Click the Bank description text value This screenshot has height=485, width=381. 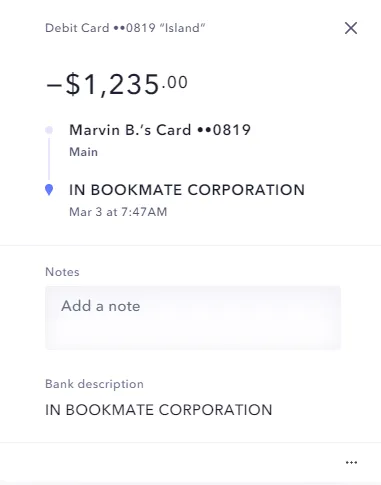[x=159, y=410]
